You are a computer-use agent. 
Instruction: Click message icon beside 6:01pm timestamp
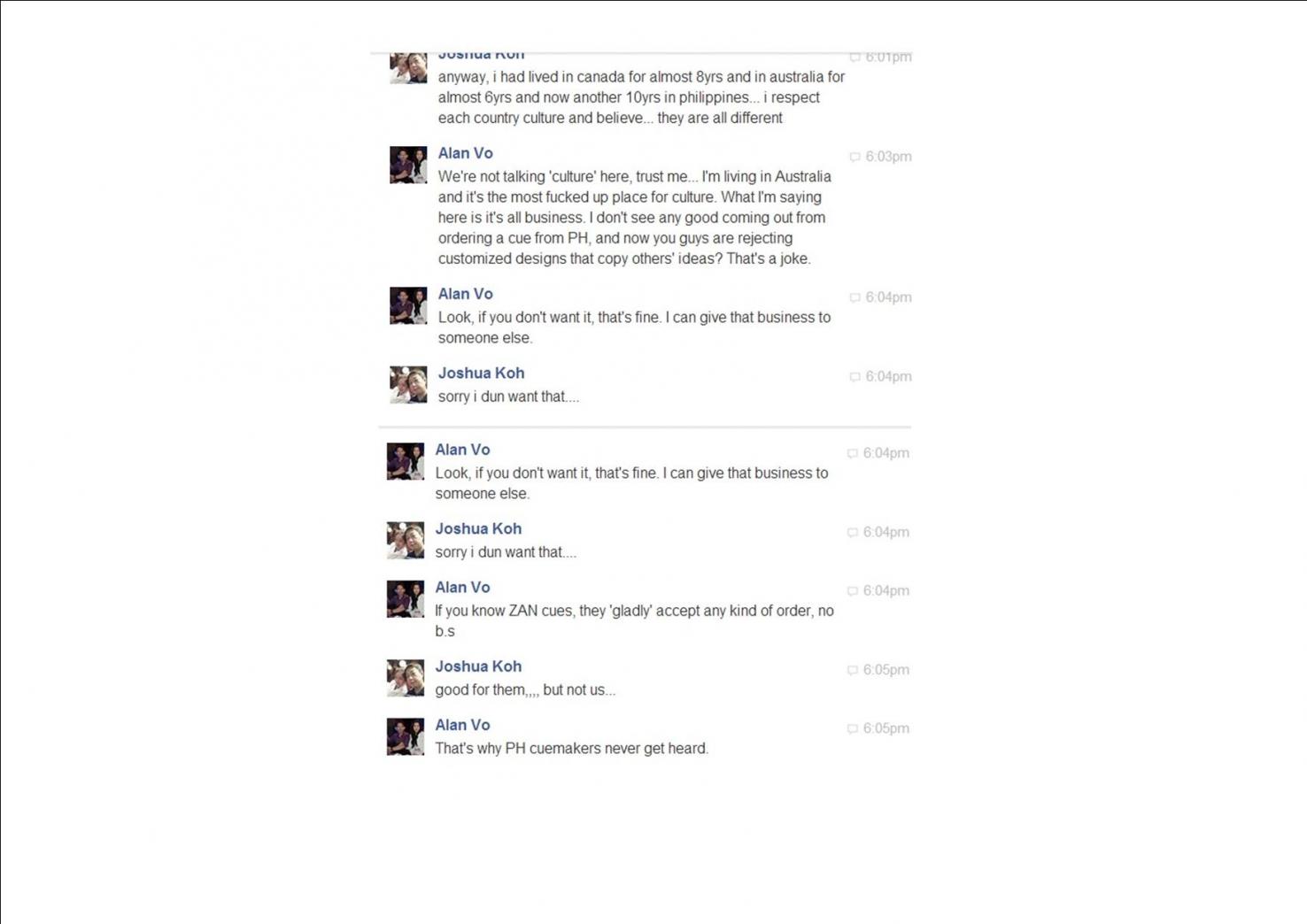coord(855,57)
